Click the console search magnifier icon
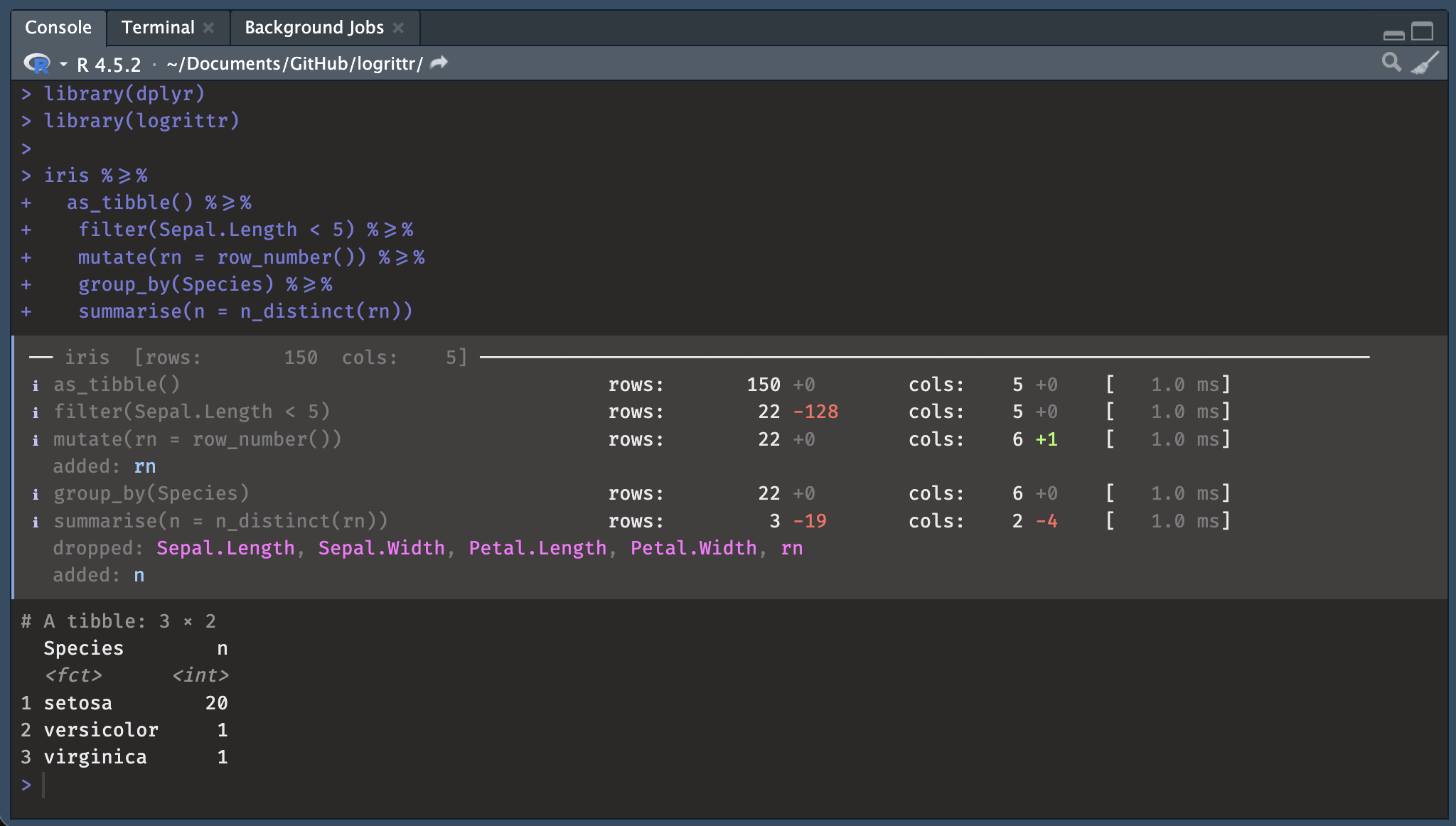 click(1391, 63)
